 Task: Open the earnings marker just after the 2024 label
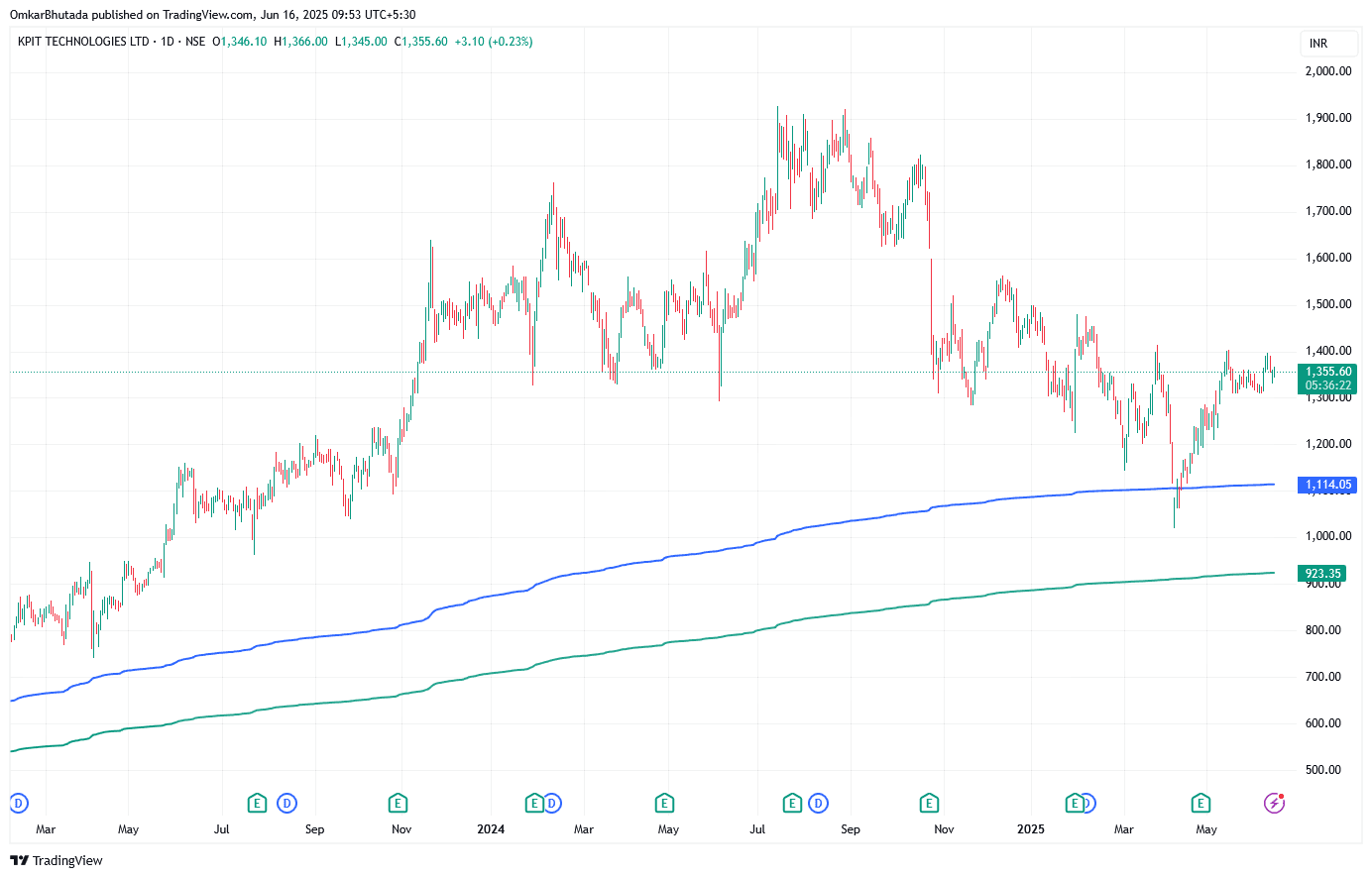click(x=534, y=803)
